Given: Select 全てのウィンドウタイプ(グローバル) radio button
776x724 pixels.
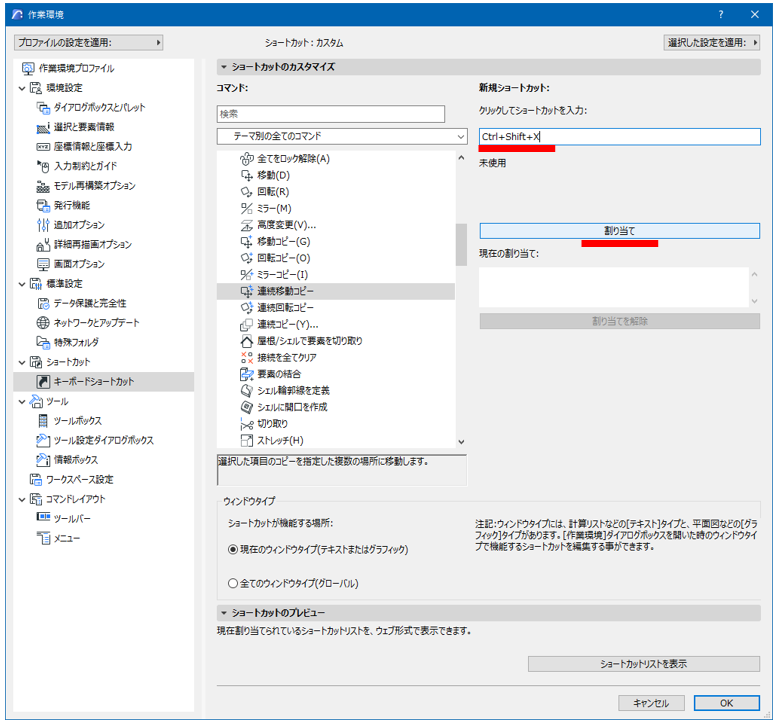Looking at the screenshot, I should (x=233, y=583).
